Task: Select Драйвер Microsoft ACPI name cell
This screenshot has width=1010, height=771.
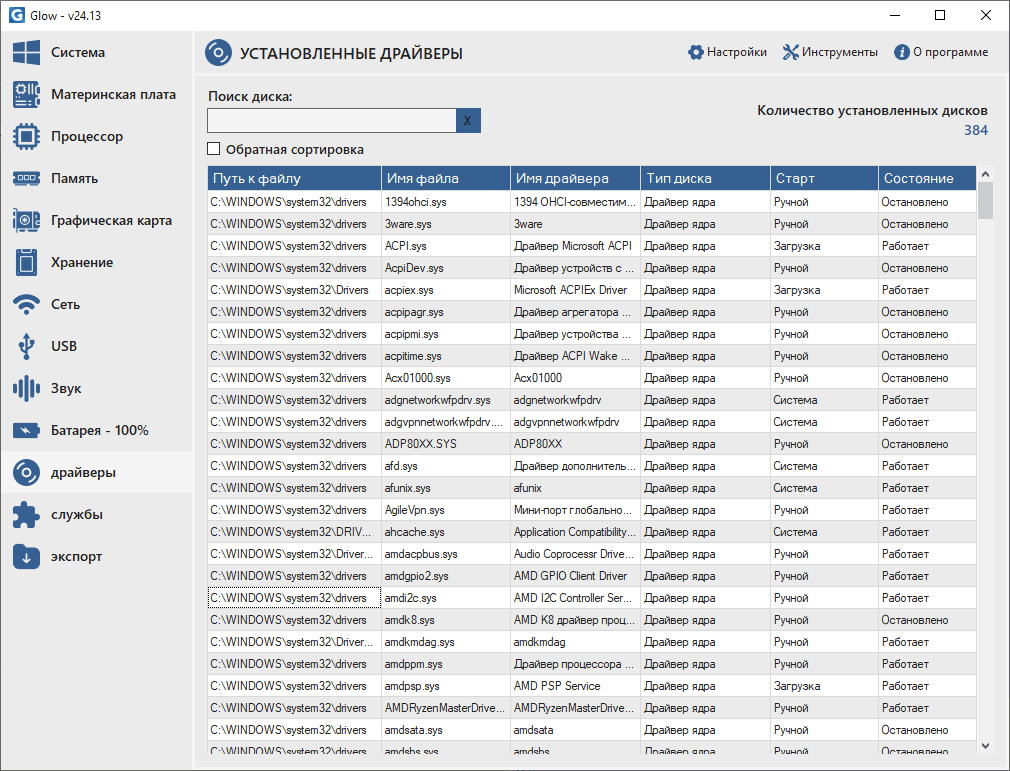Action: [576, 246]
